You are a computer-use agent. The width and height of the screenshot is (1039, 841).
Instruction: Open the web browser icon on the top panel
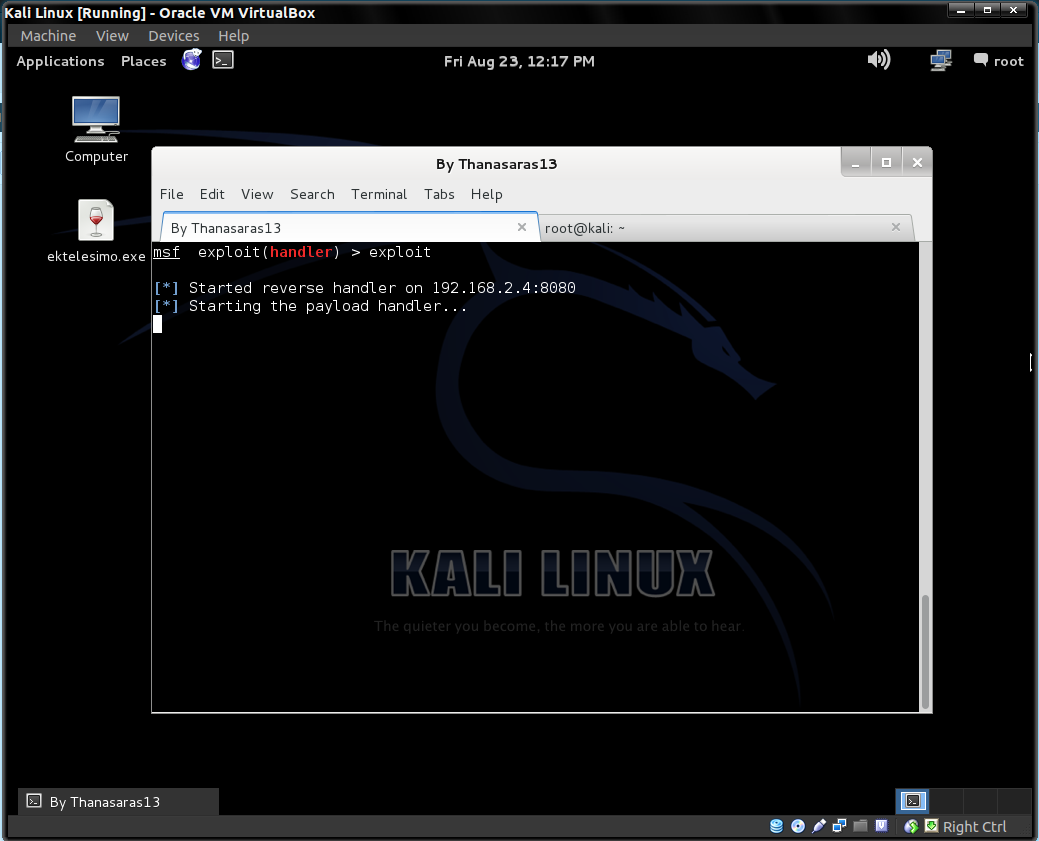pos(191,60)
